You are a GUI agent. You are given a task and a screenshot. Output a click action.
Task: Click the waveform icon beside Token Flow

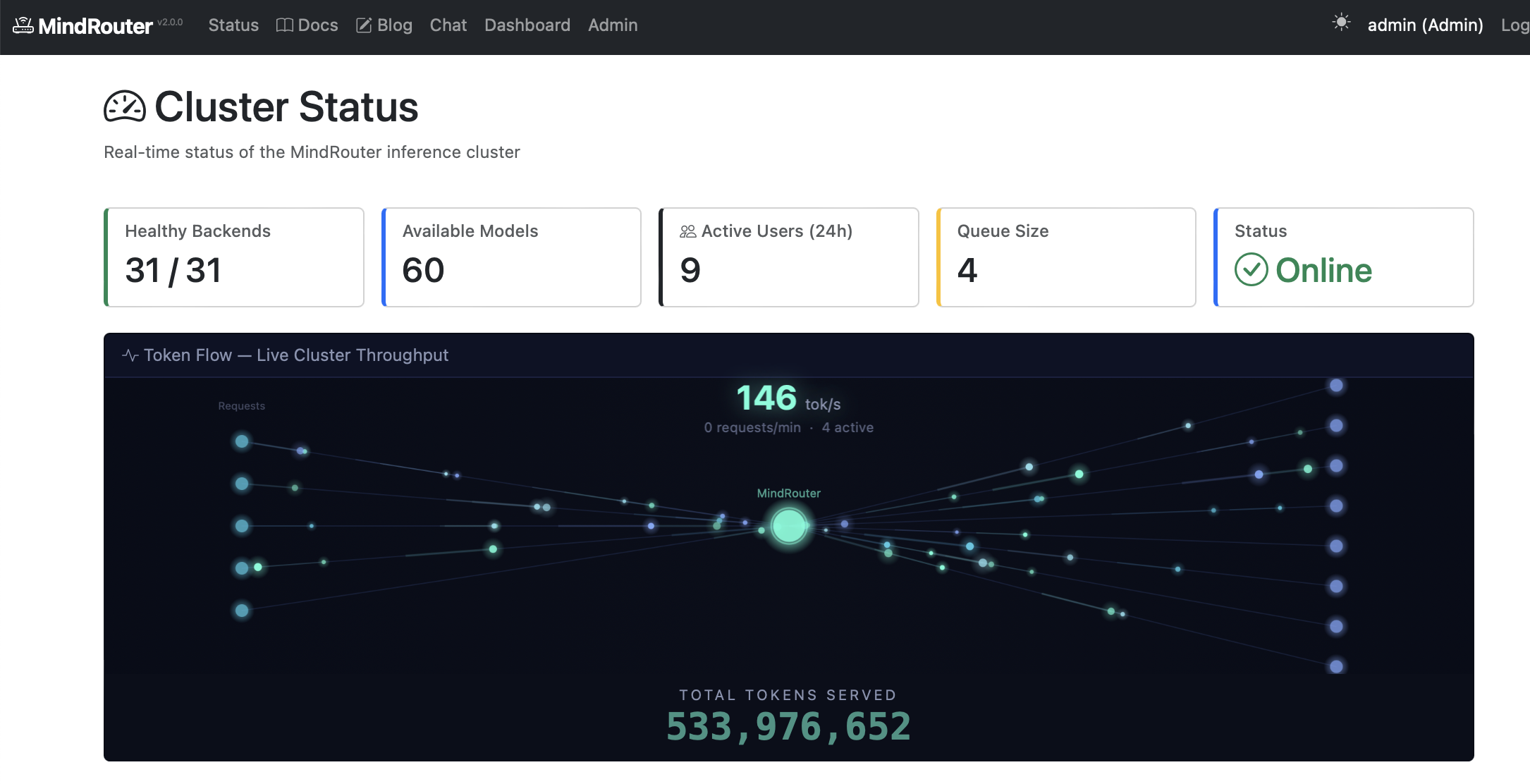[x=130, y=355]
